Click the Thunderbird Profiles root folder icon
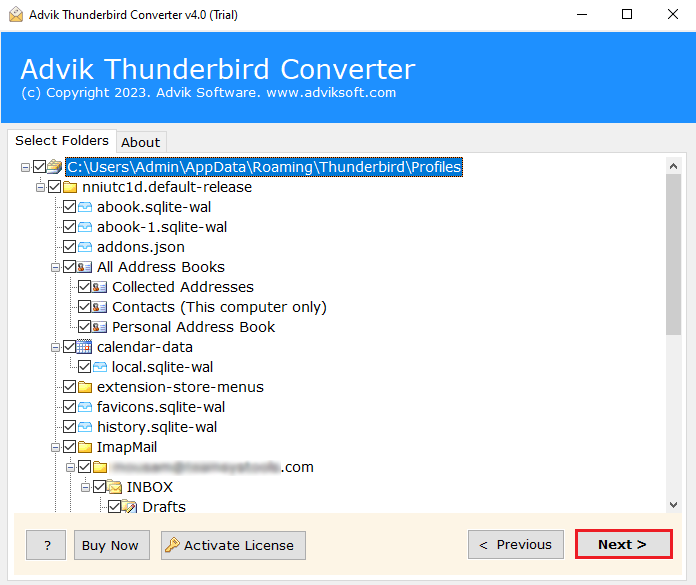 (54, 167)
